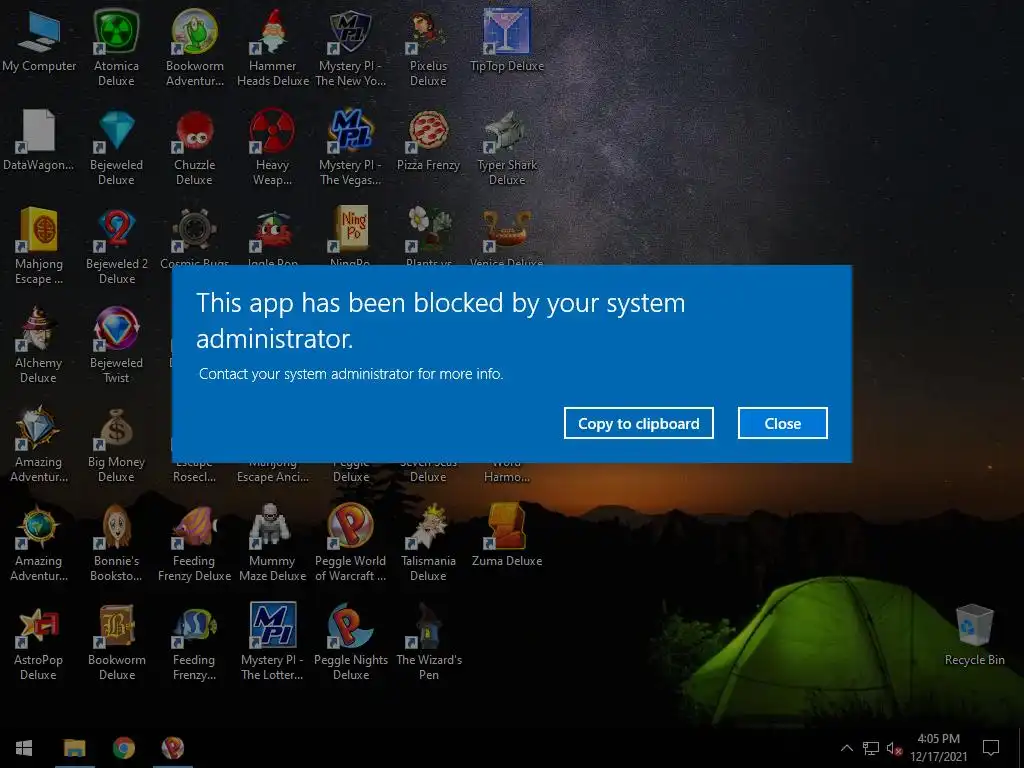Switch to Peggle app on taskbar
1024x768 pixels.
click(x=173, y=748)
